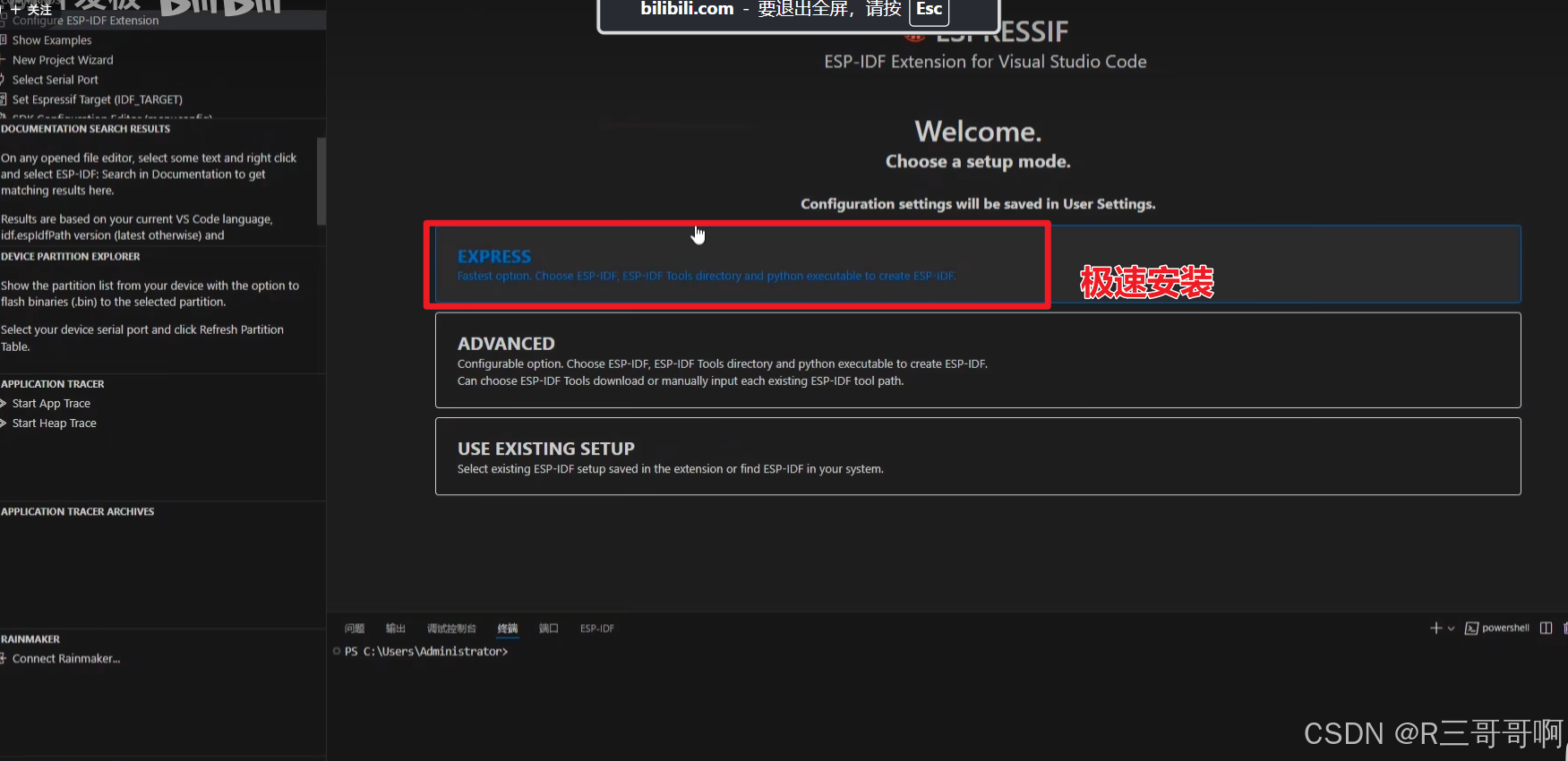Open the 问题 (Problems) panel tab
Viewport: 1568px width, 761px height.
point(355,628)
